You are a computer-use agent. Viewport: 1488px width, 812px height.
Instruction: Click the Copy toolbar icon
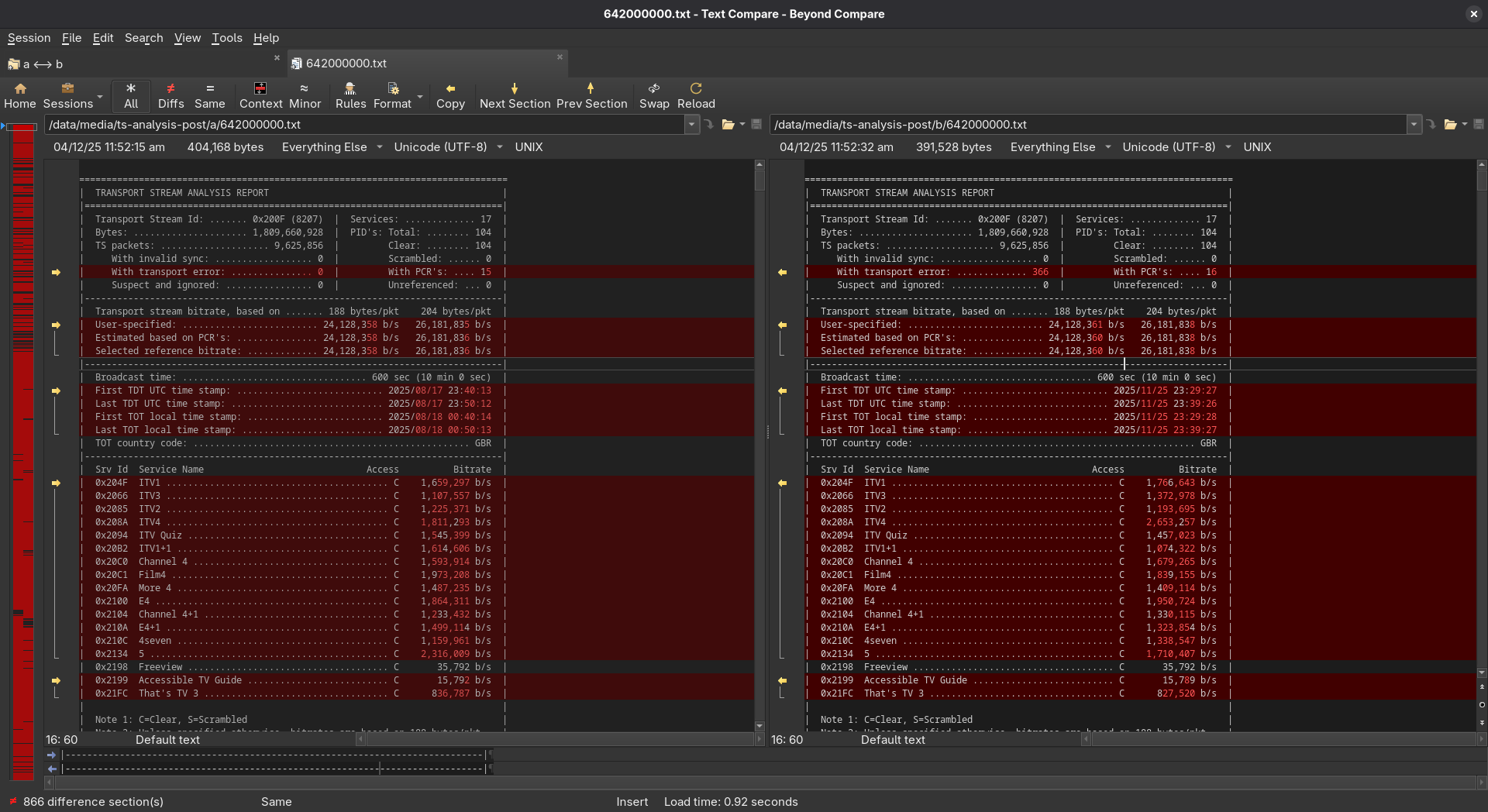pos(450,95)
